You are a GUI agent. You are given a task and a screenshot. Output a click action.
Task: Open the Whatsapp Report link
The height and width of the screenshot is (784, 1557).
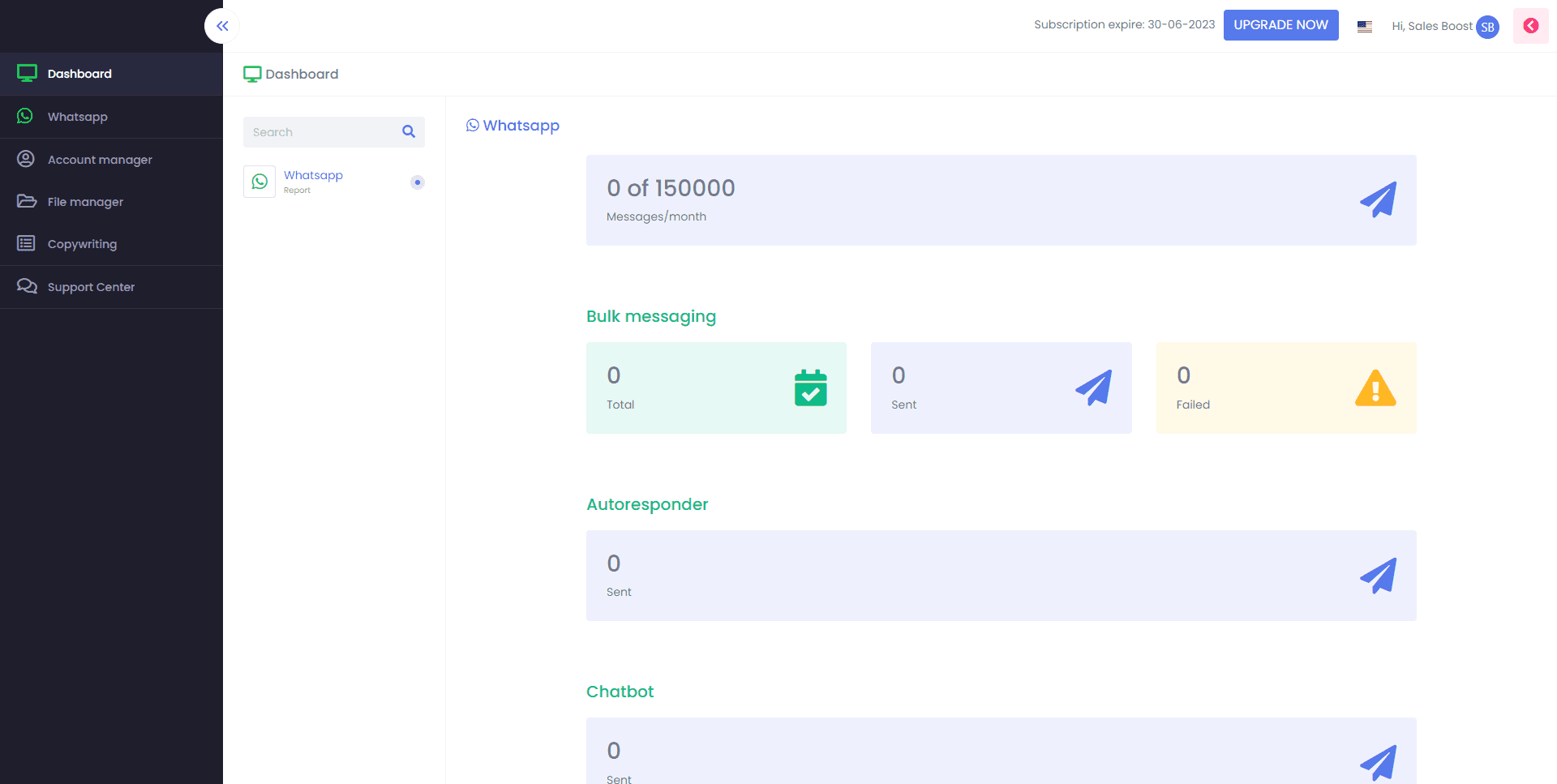point(313,175)
